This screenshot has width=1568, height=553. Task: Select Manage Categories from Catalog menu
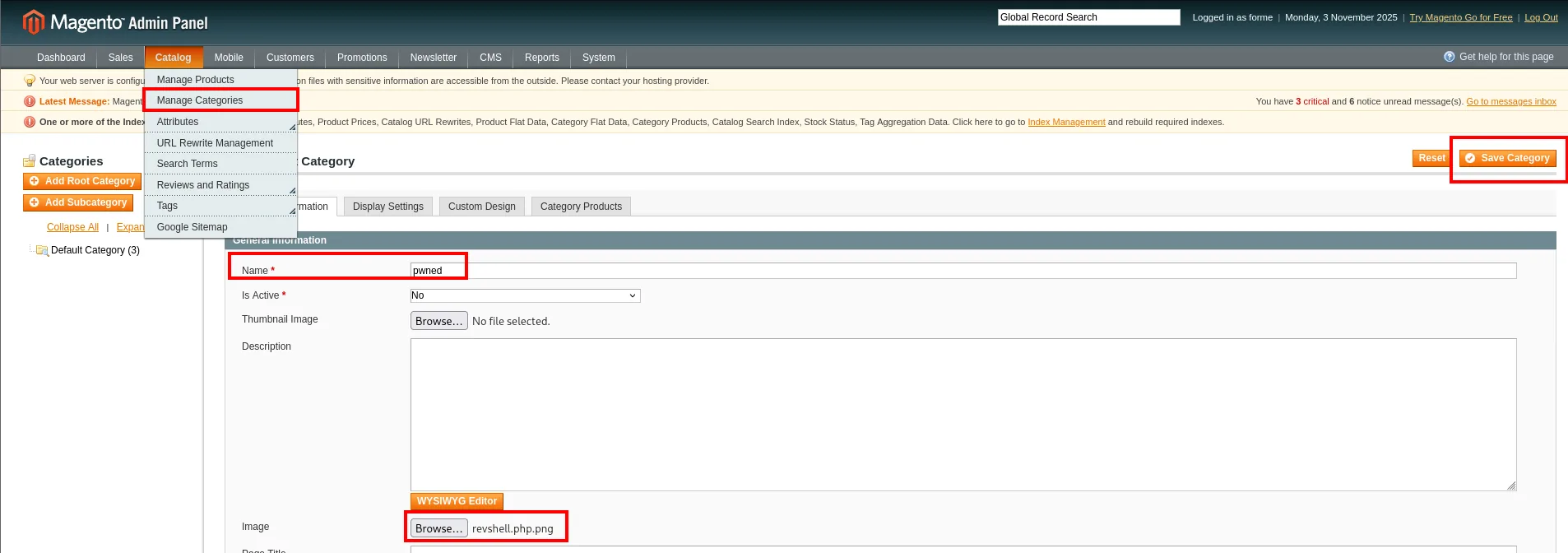coord(220,100)
